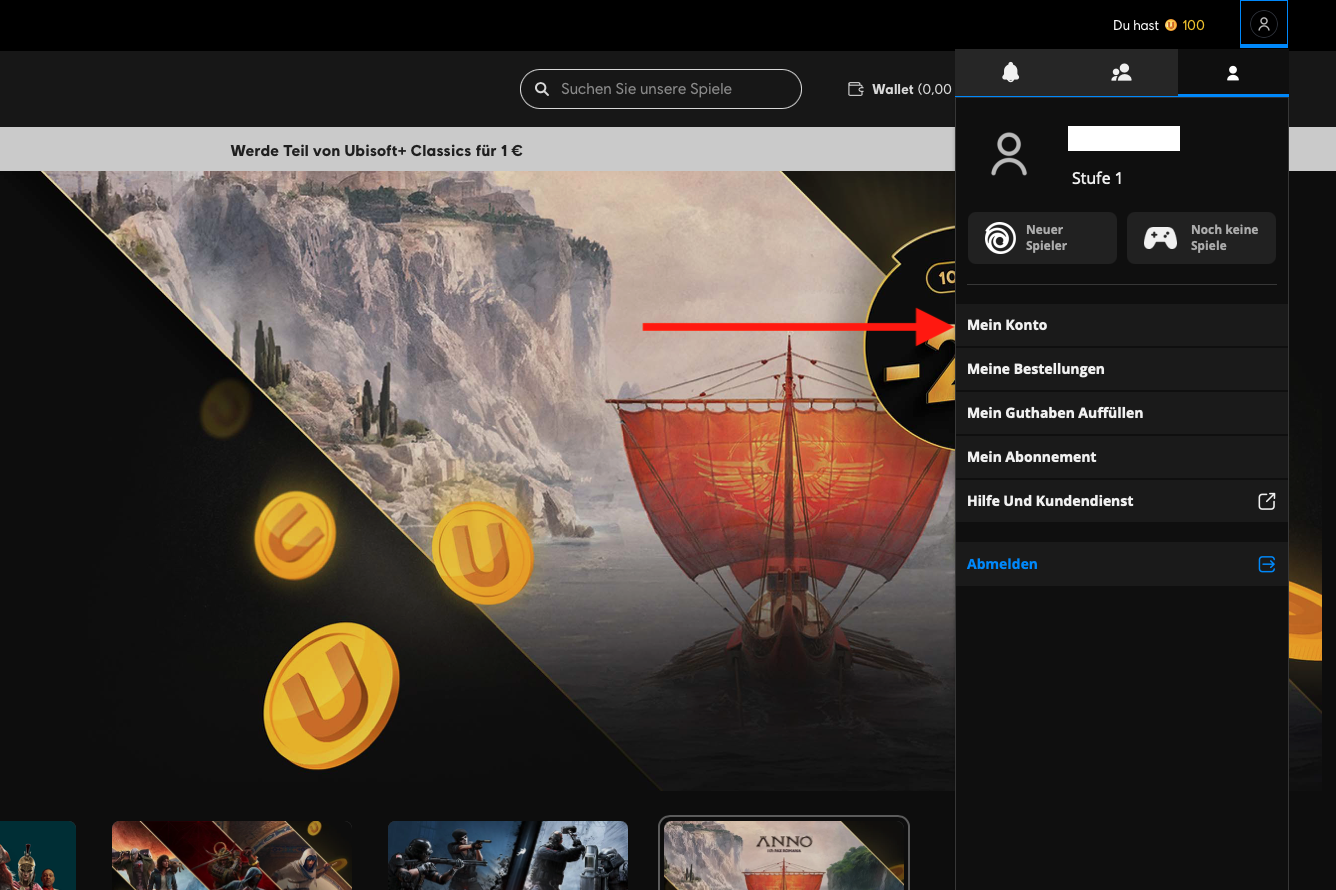Click Abmelden to log out
This screenshot has height=890, width=1336.
click(1122, 564)
